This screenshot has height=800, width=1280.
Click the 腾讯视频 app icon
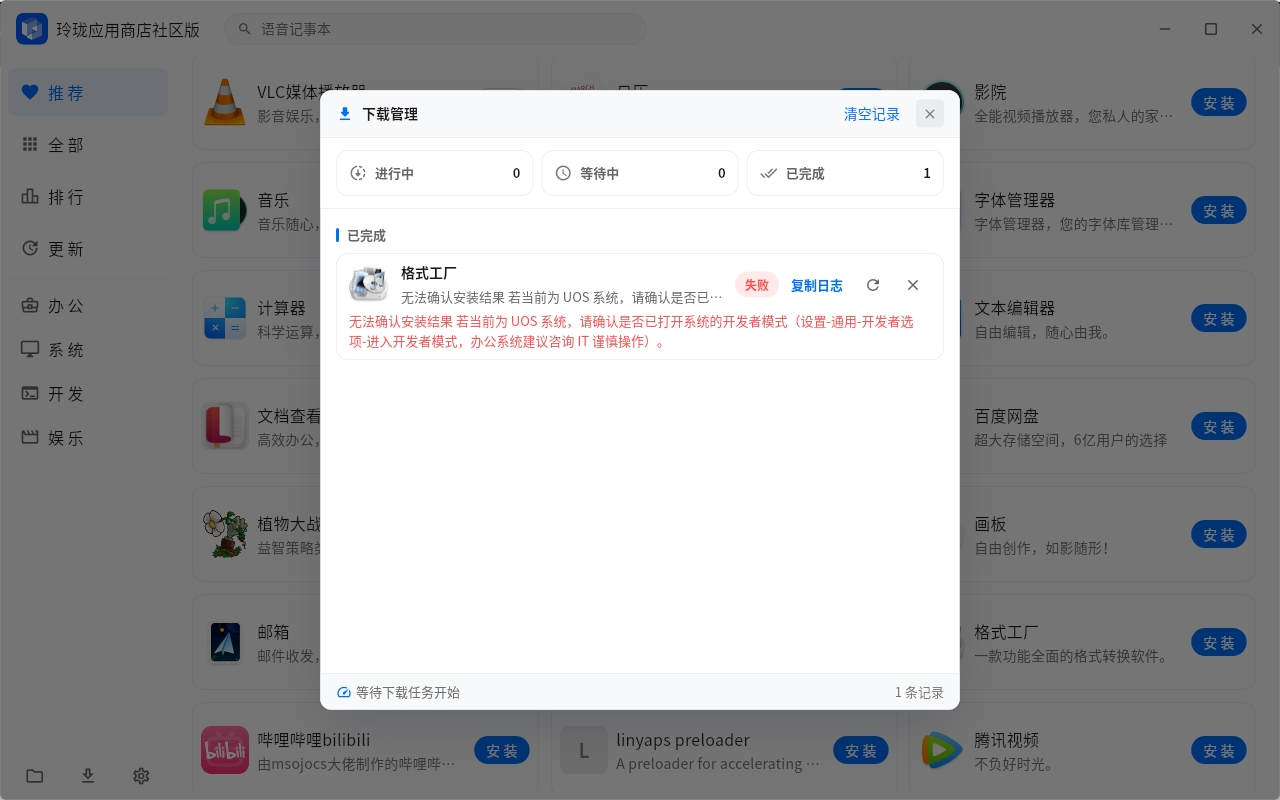coord(942,750)
